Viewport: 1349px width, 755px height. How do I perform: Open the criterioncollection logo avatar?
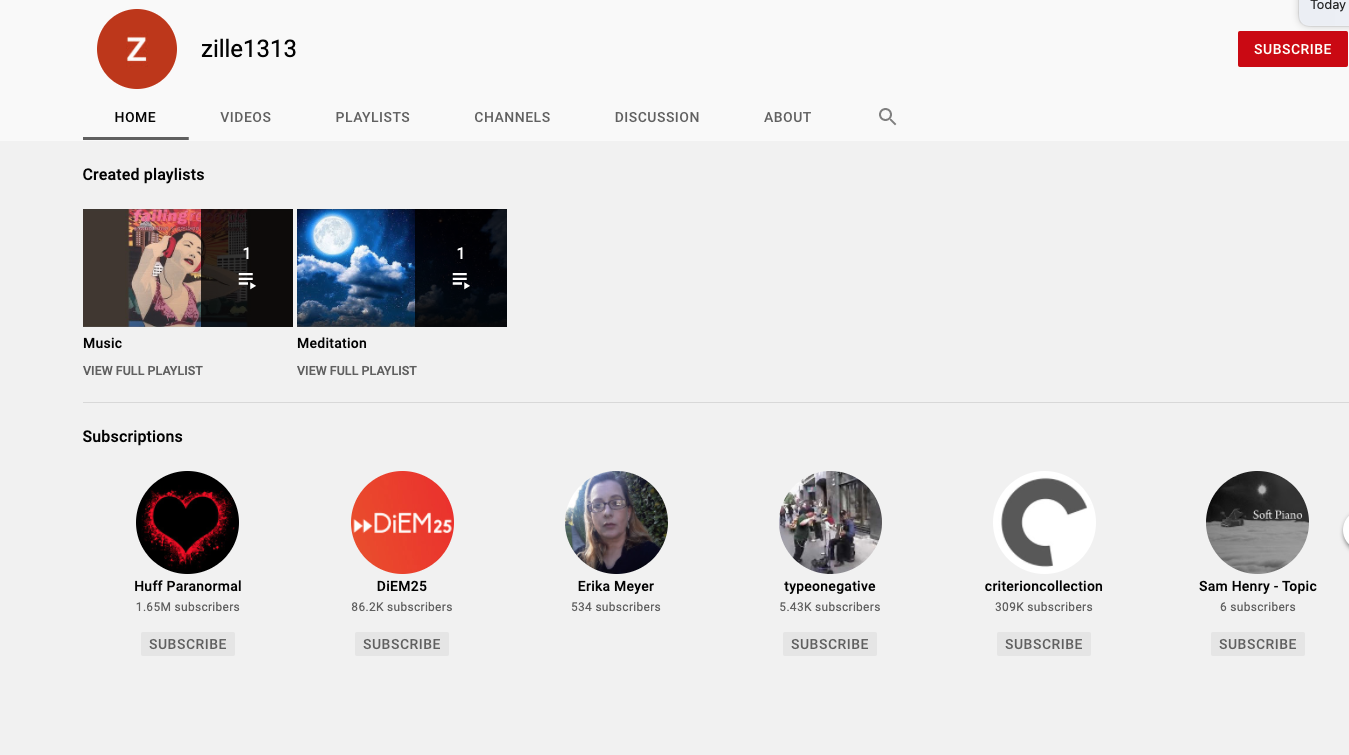click(1044, 522)
